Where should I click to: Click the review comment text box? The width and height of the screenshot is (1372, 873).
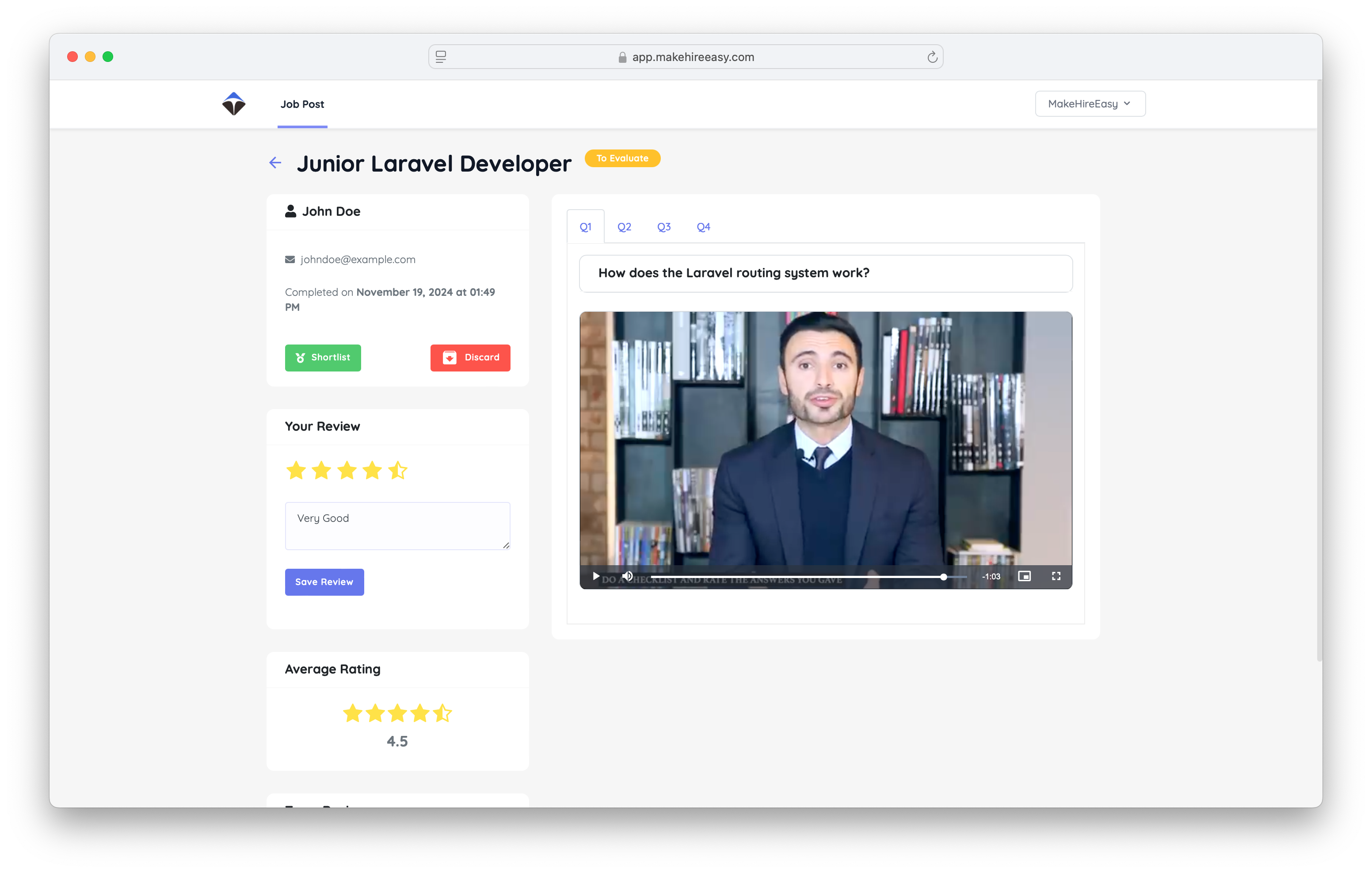click(397, 525)
